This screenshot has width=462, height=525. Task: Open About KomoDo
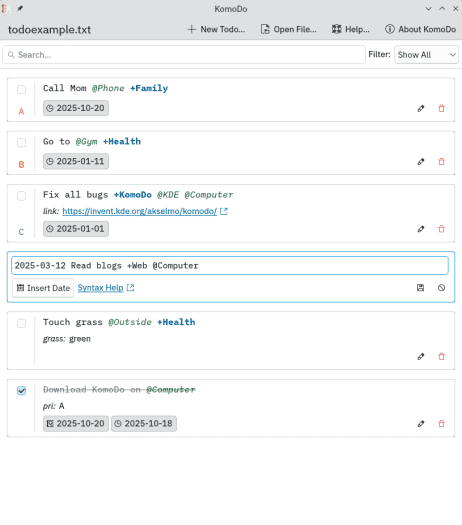420,29
